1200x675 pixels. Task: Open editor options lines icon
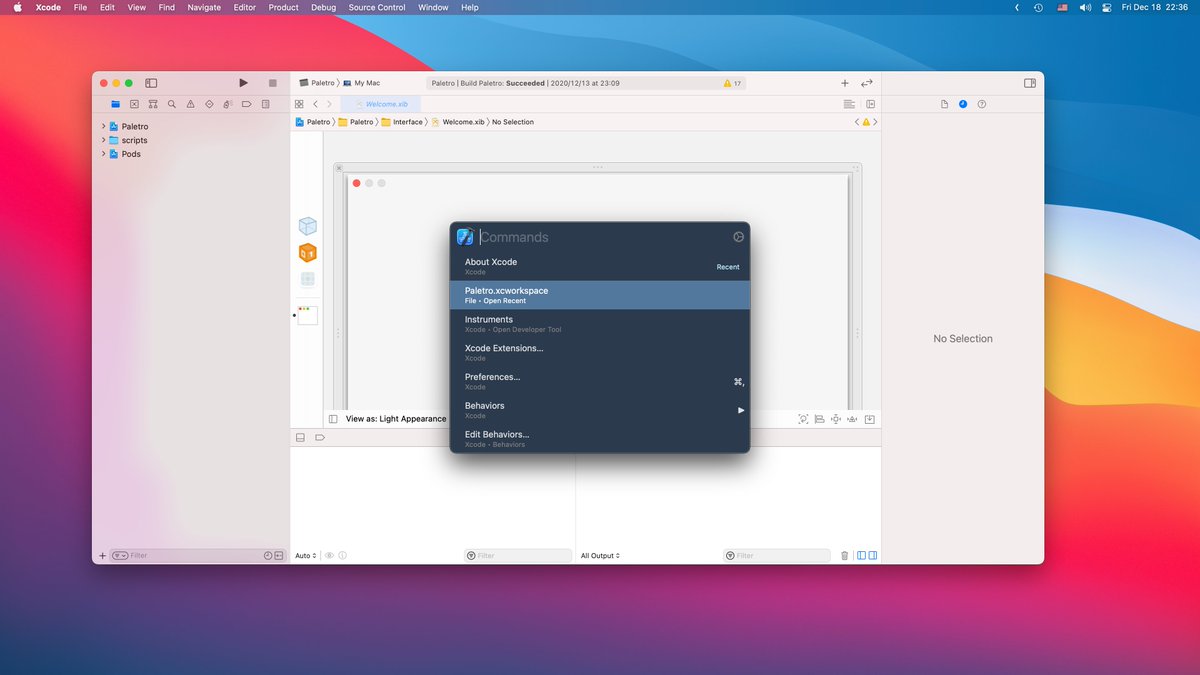coord(849,104)
